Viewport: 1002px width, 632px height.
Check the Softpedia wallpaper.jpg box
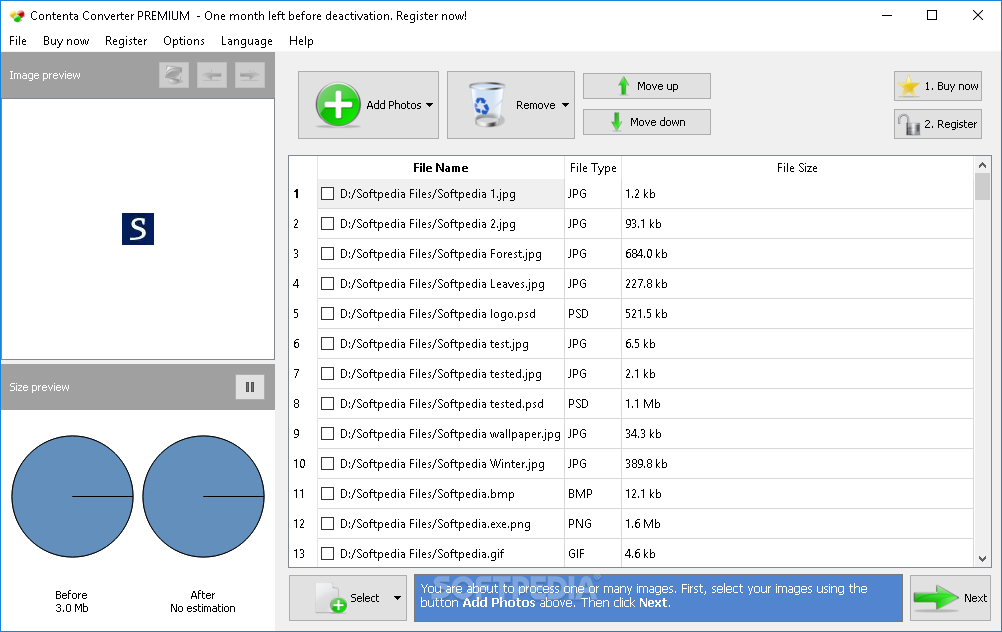[327, 434]
